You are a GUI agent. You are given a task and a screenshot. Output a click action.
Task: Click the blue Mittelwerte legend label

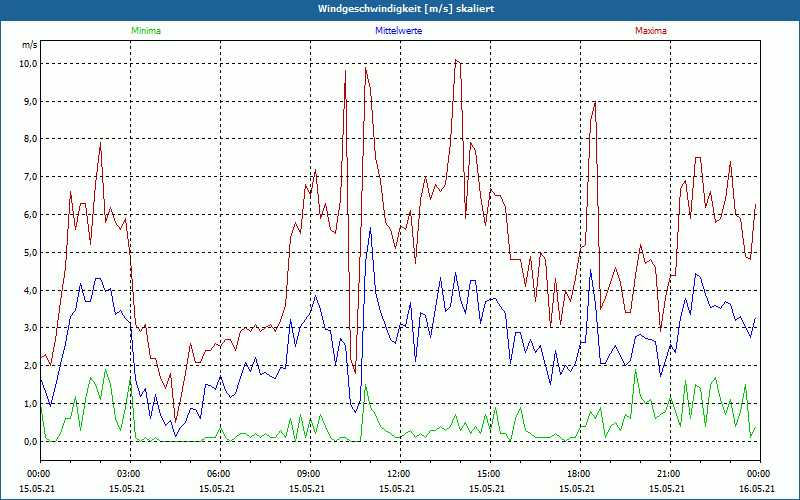tap(398, 31)
